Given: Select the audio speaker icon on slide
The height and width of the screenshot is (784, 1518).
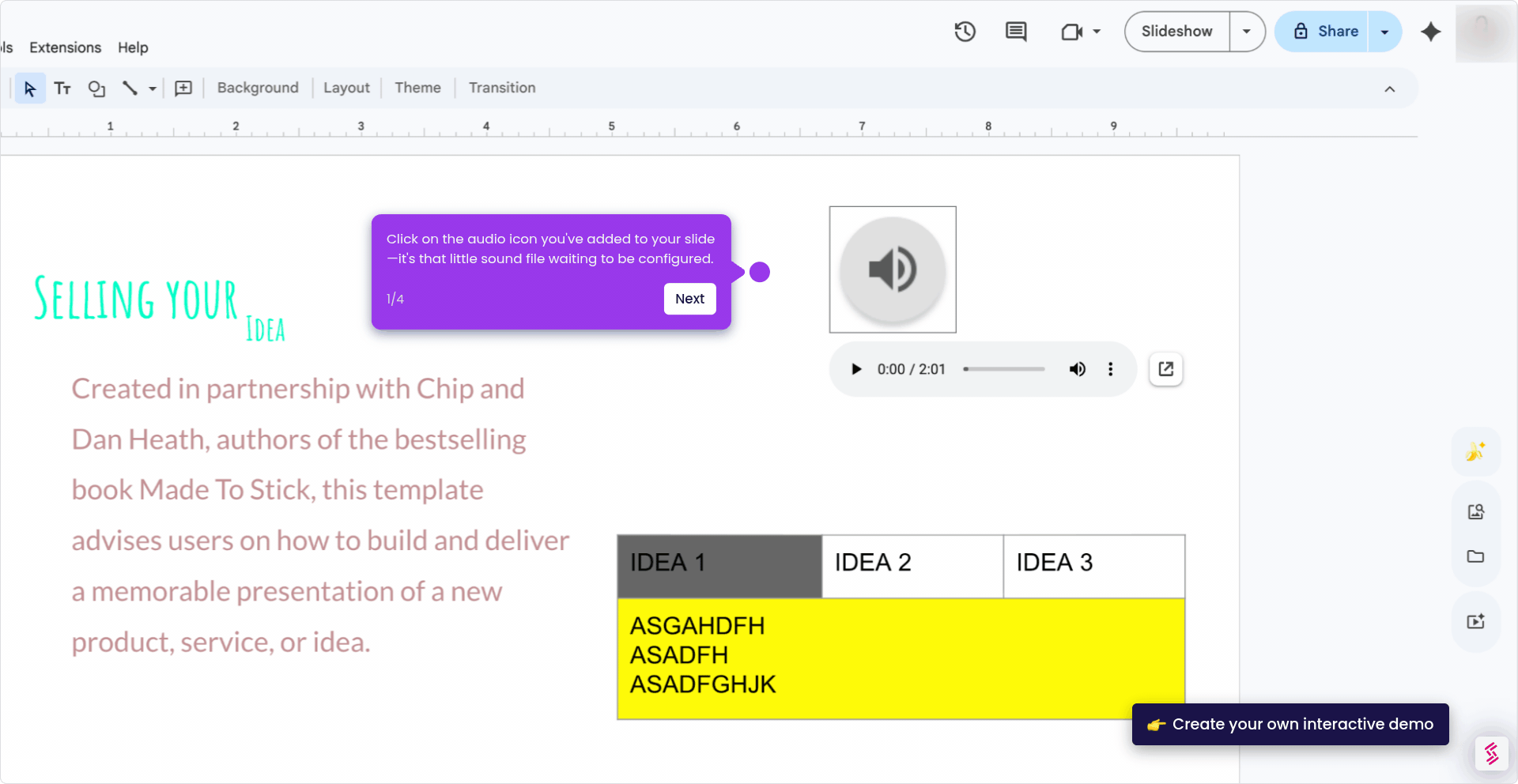Looking at the screenshot, I should click(x=893, y=269).
